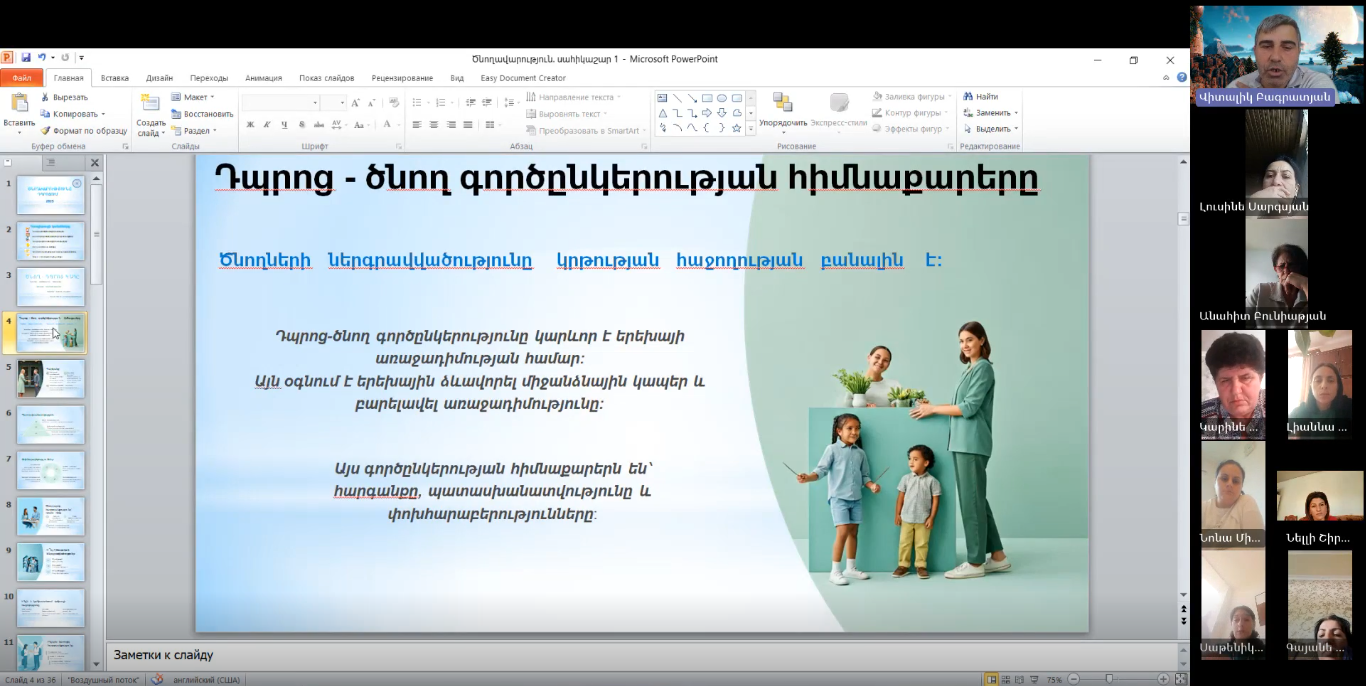Click Упорядочить (Arrange) button

coord(783,110)
